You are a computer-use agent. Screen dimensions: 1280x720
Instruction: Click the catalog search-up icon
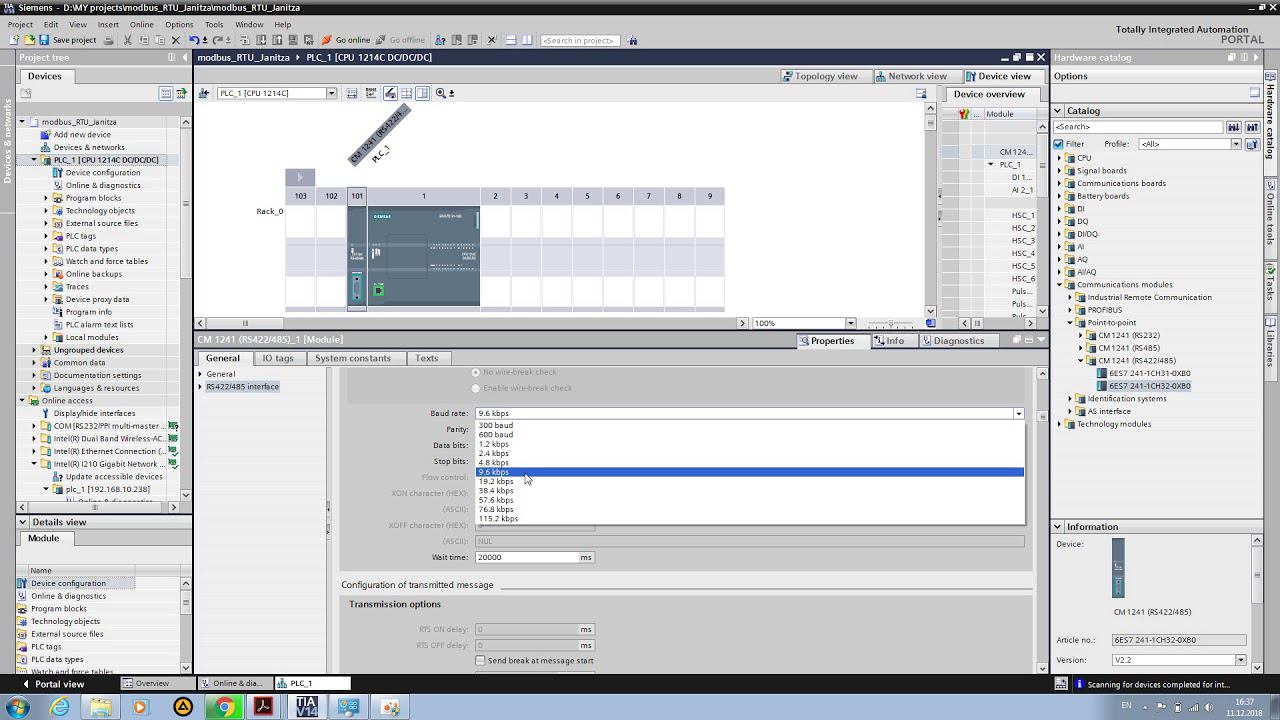[x=1251, y=127]
